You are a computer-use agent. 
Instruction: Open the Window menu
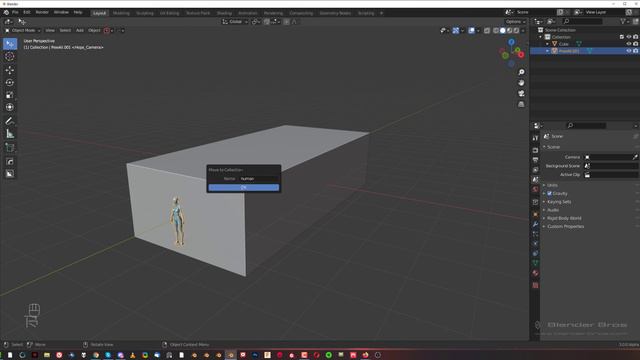pyautogui.click(x=61, y=13)
